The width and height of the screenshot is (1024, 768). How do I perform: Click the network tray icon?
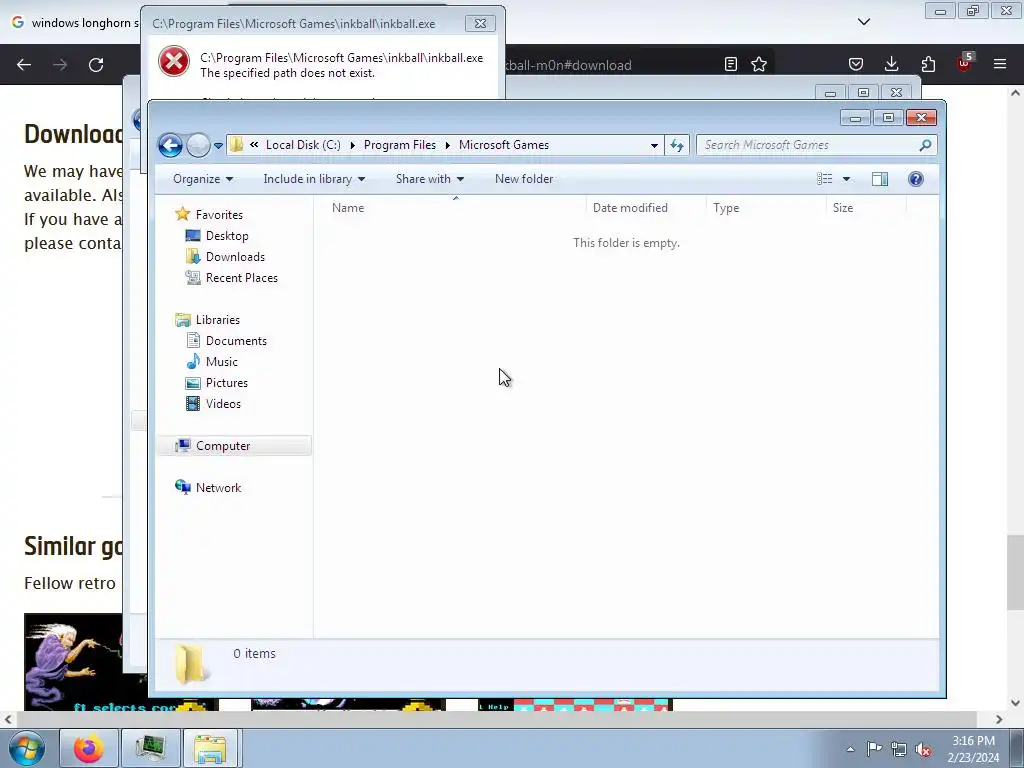(x=899, y=749)
